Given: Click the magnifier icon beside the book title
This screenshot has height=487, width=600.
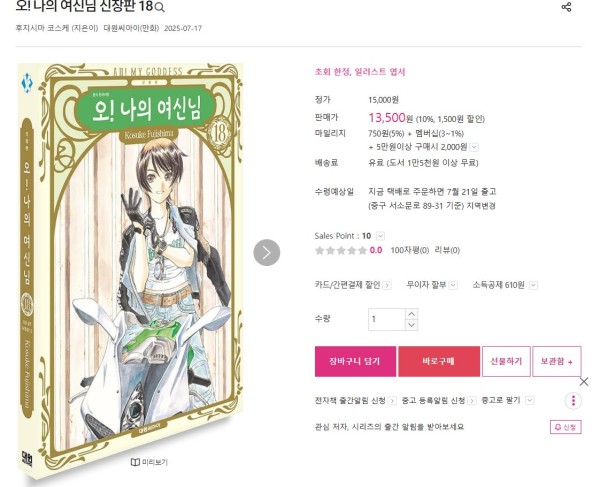Looking at the screenshot, I should (x=160, y=7).
